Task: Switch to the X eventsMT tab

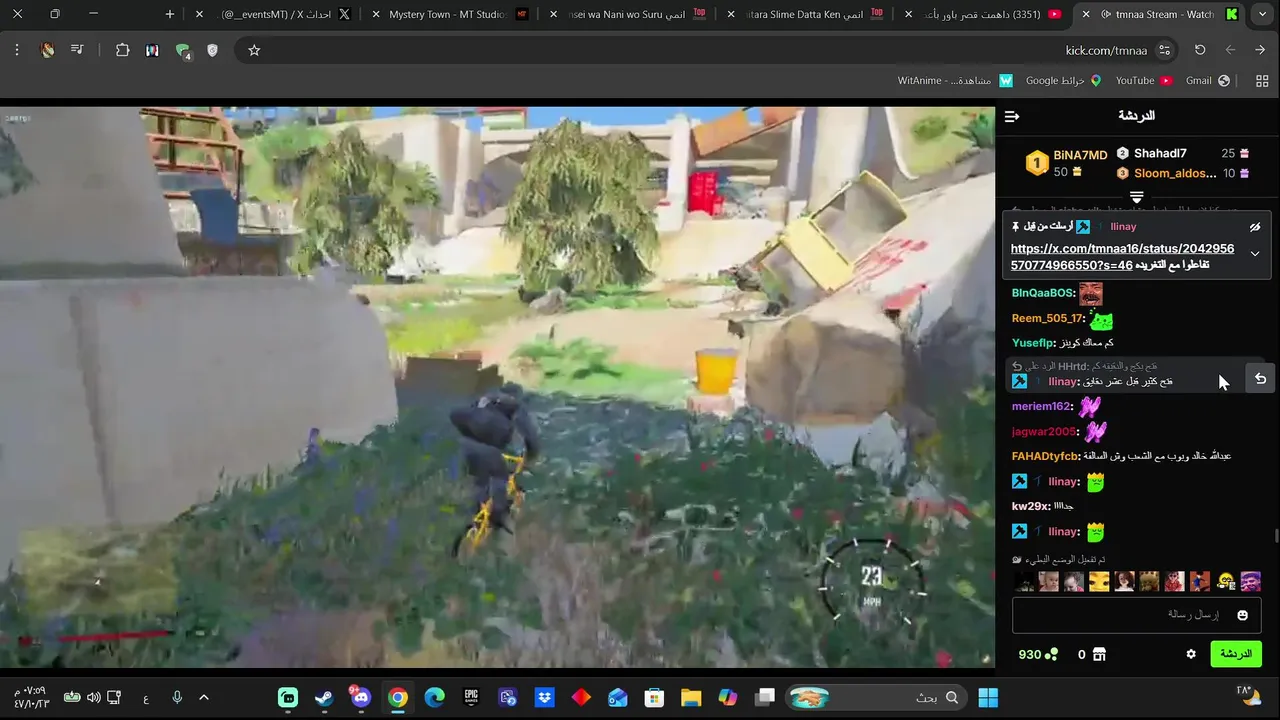Action: [x=275, y=14]
